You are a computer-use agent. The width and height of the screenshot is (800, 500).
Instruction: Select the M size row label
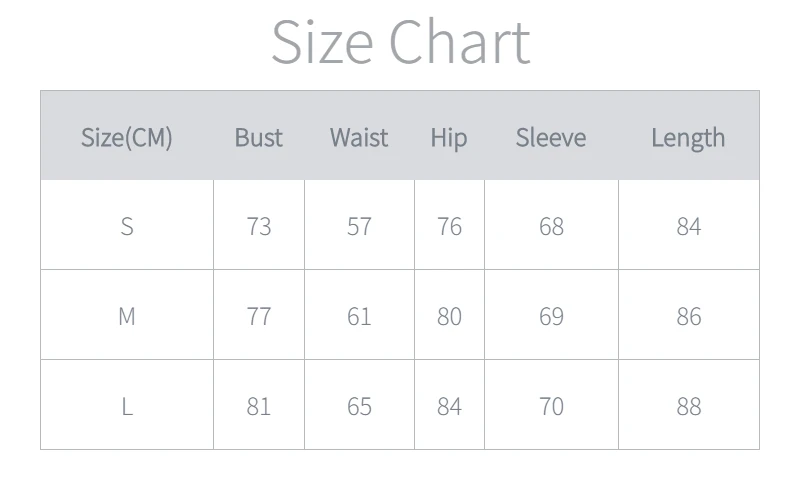[127, 316]
